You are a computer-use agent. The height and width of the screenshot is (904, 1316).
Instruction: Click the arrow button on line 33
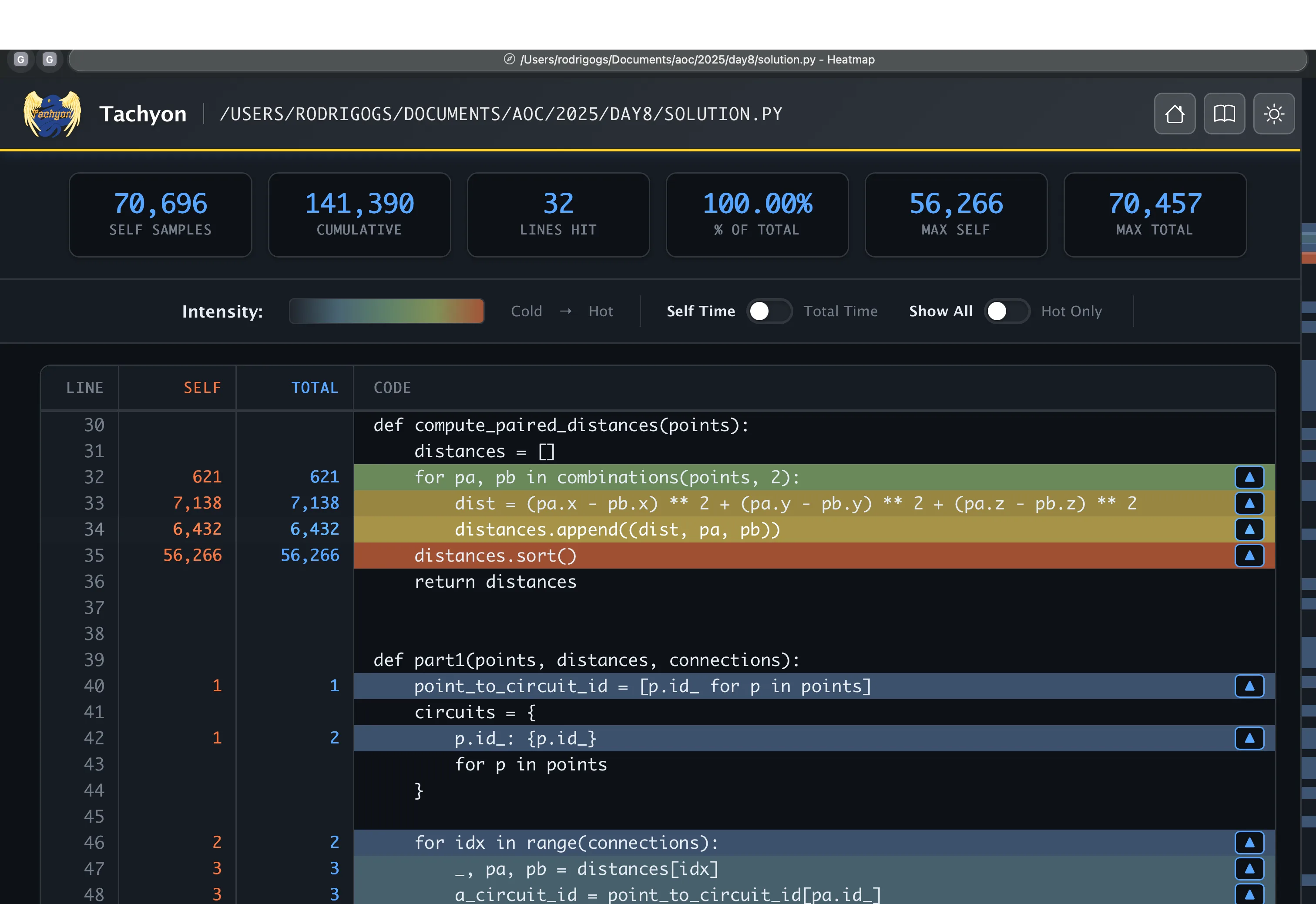[1249, 503]
